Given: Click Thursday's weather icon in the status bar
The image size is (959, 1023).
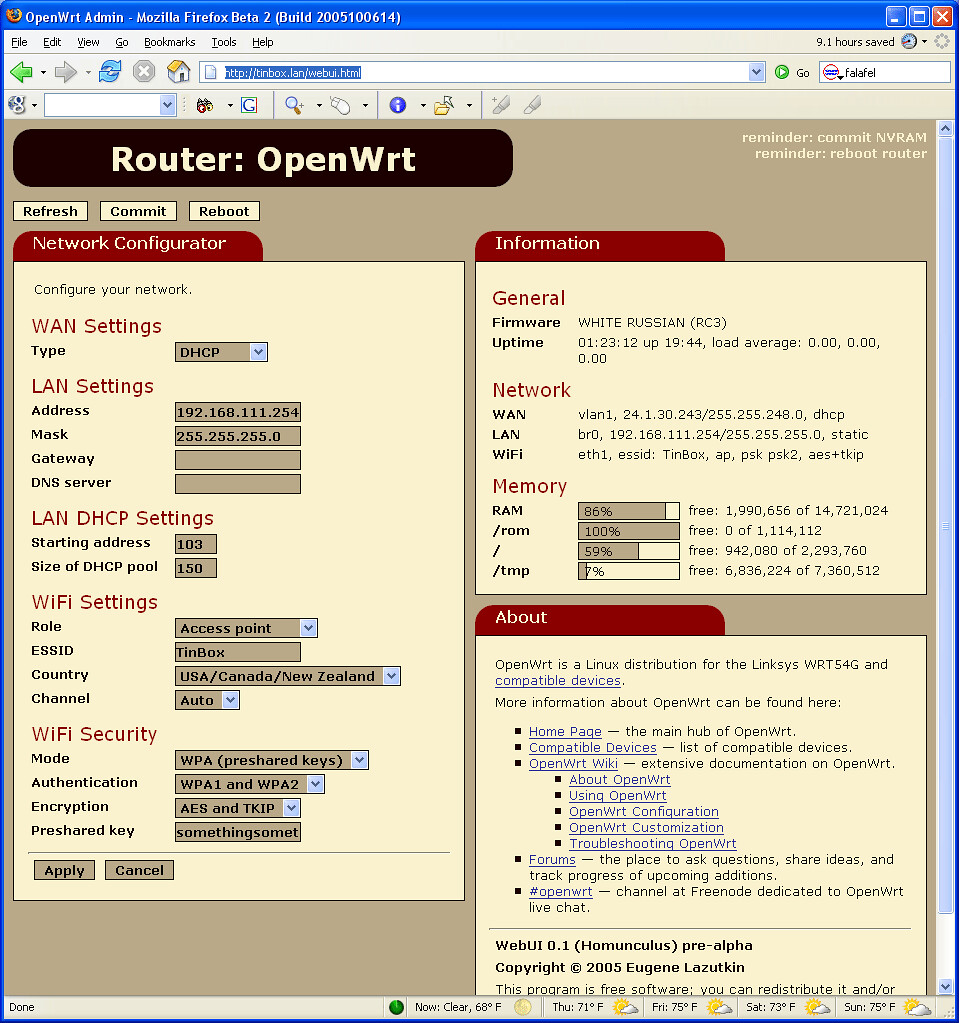Looking at the screenshot, I should pos(624,1007).
